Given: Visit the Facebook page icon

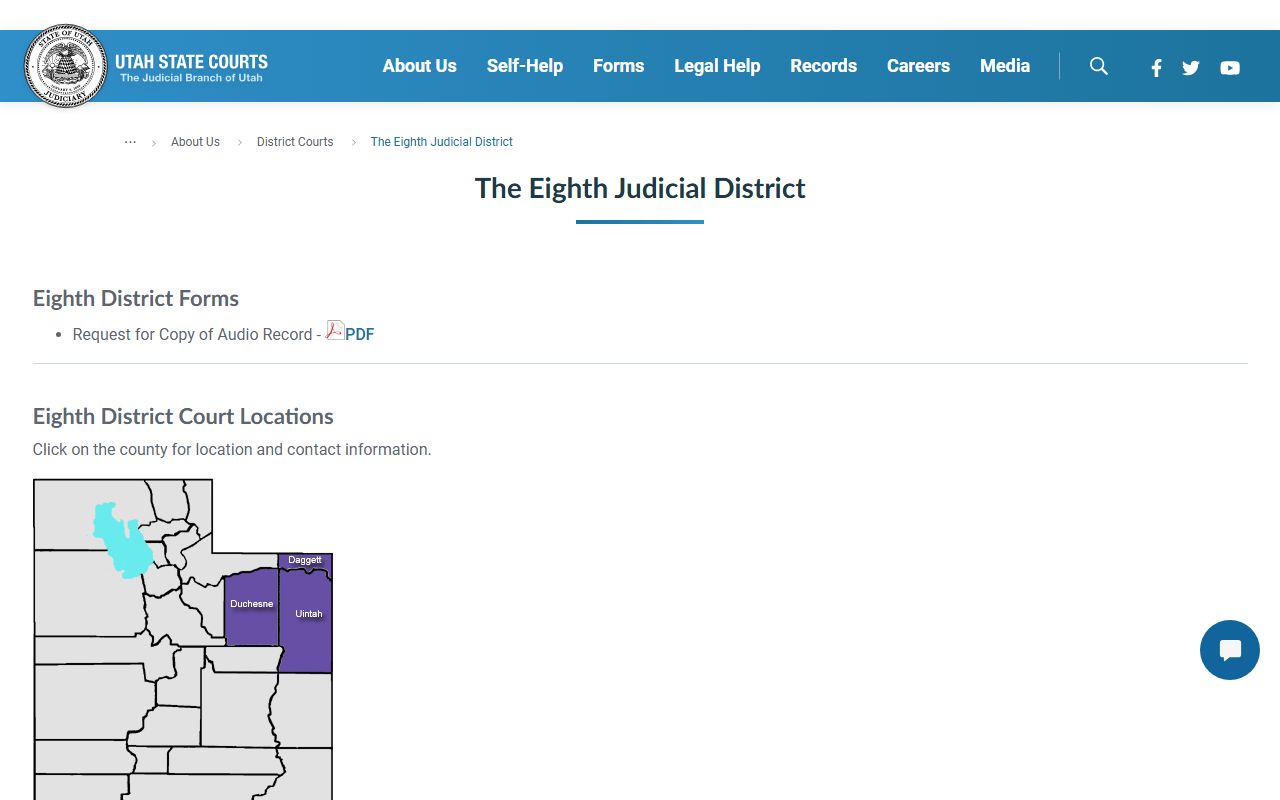Looking at the screenshot, I should coord(1156,68).
